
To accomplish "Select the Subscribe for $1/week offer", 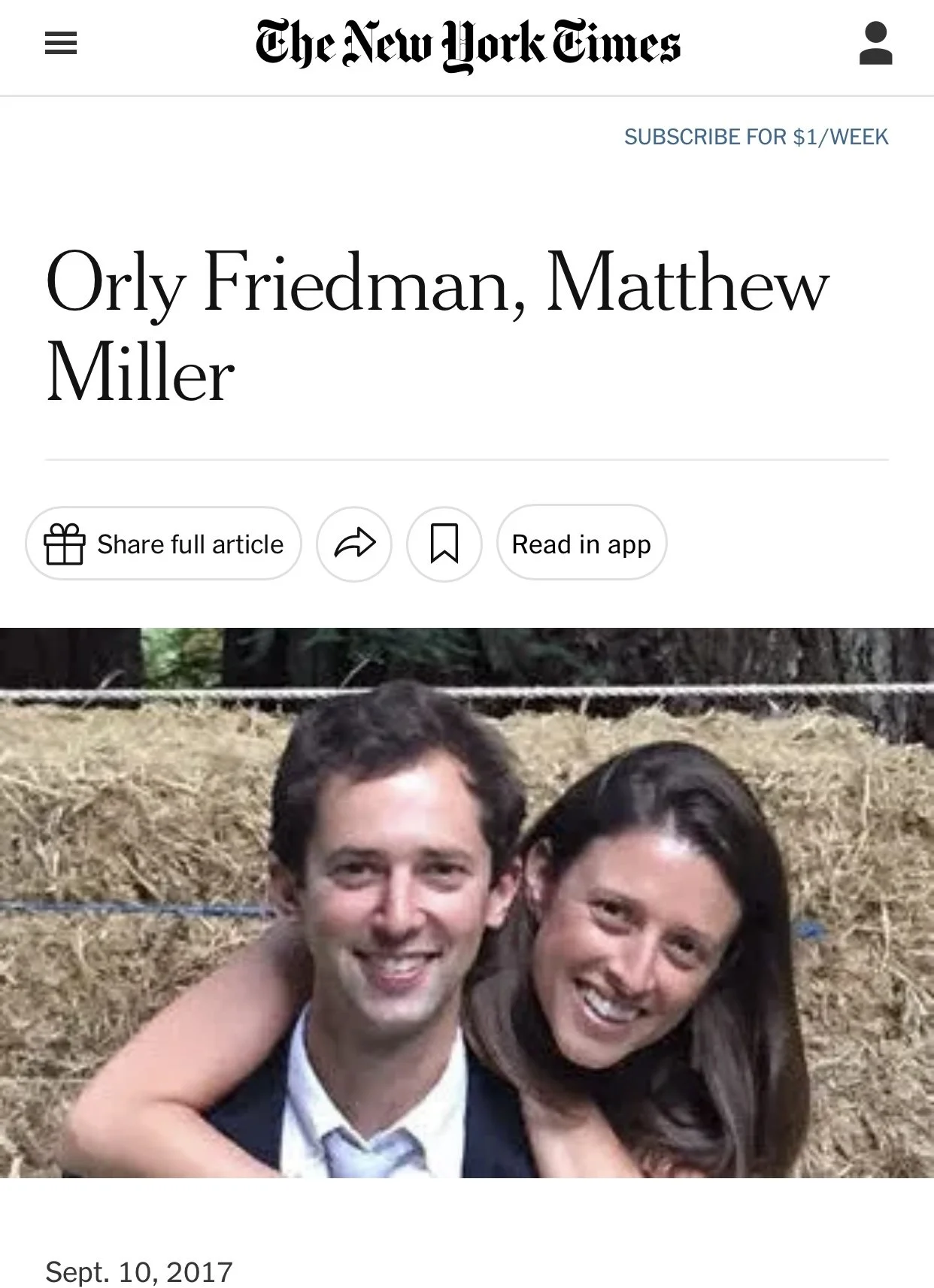I will (756, 137).
